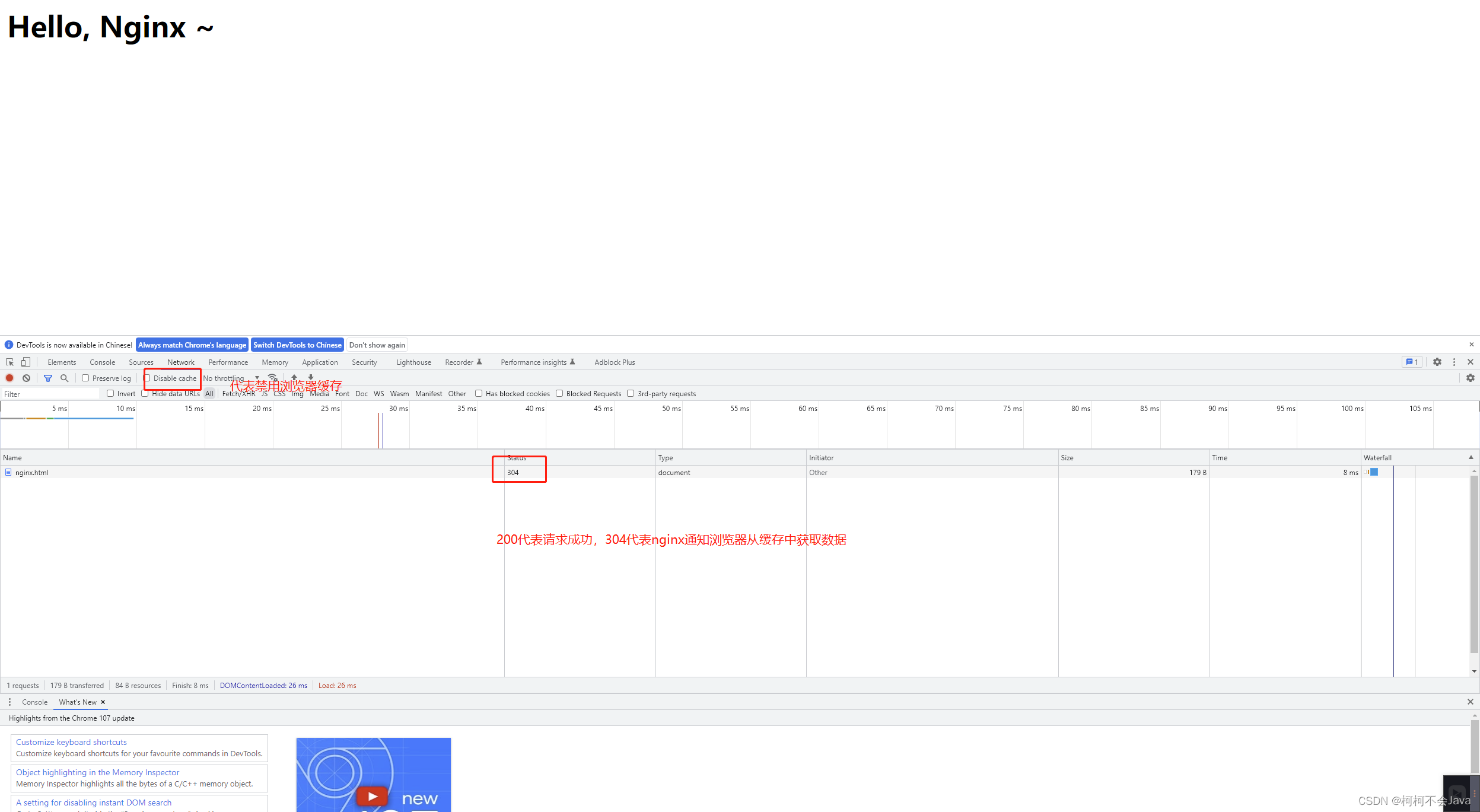The height and width of the screenshot is (812, 1480).
Task: Select the inspect element picker icon
Action: (9, 362)
